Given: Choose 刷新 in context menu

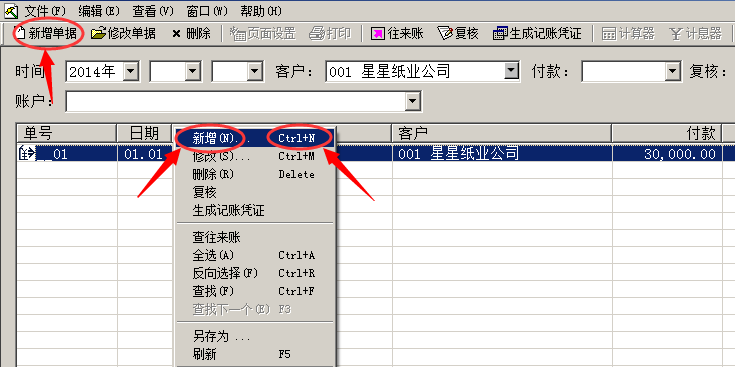Looking at the screenshot, I should pyautogui.click(x=255, y=354).
